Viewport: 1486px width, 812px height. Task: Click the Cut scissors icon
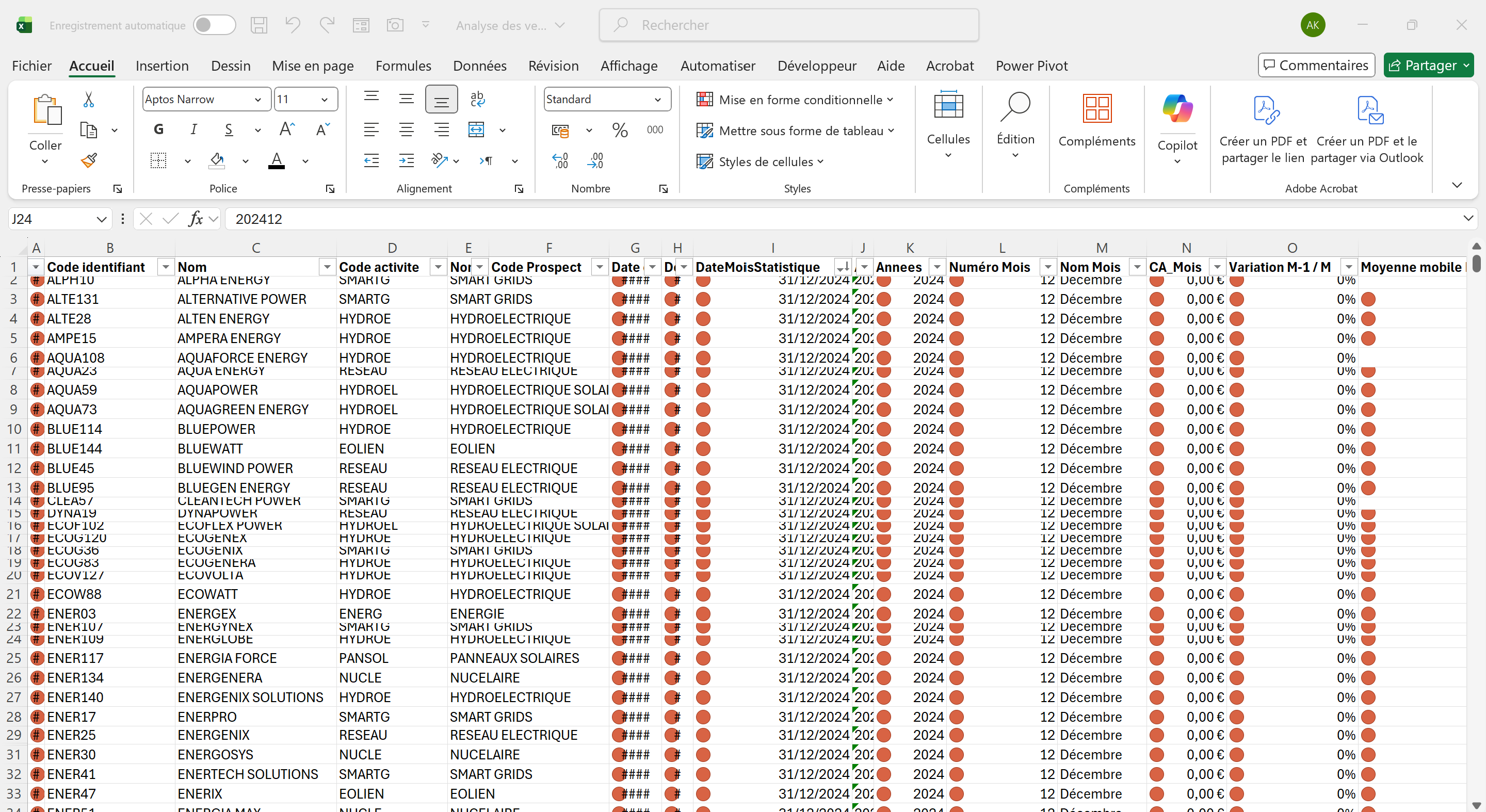click(88, 99)
